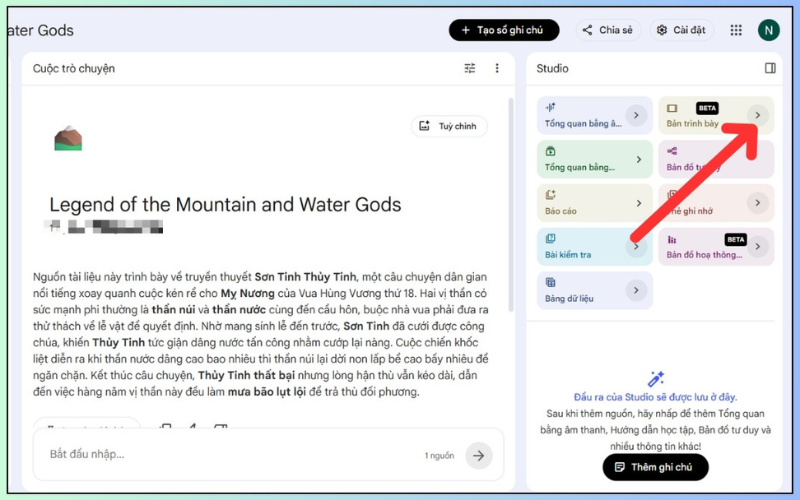Open the Google apps grid
The image size is (800, 500).
(736, 30)
